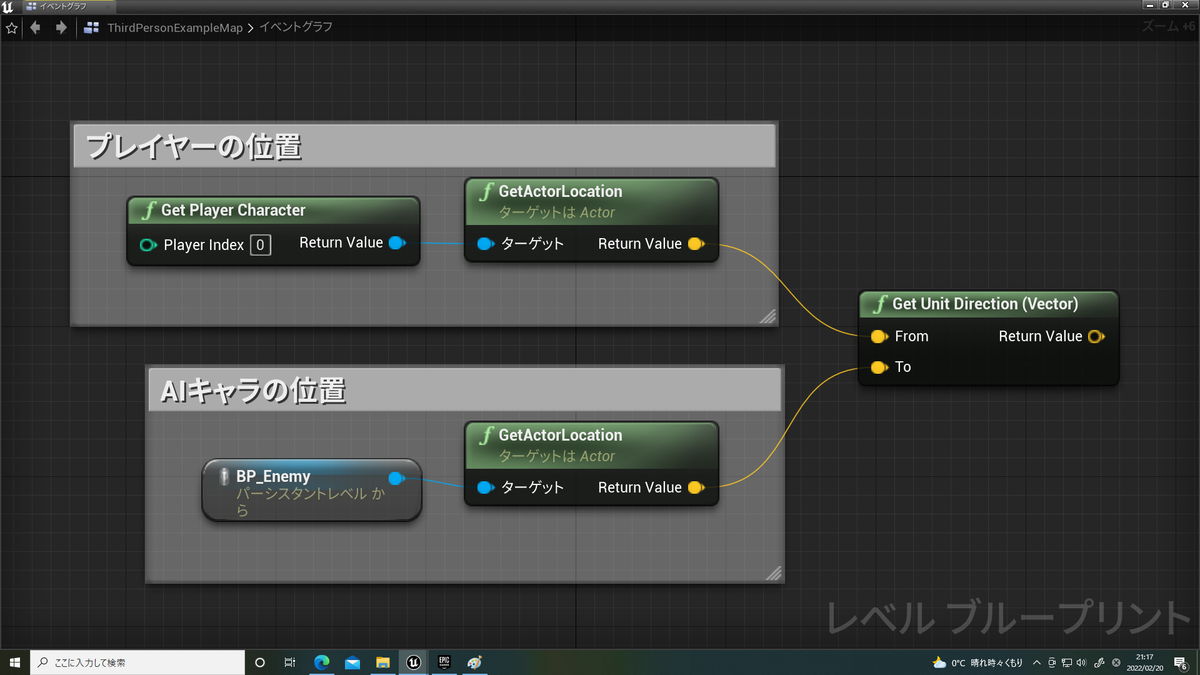Click the graph icon beside ThirdPersonExampleMap breadcrumb
Image resolution: width=1200 pixels, height=675 pixels.
(x=90, y=27)
